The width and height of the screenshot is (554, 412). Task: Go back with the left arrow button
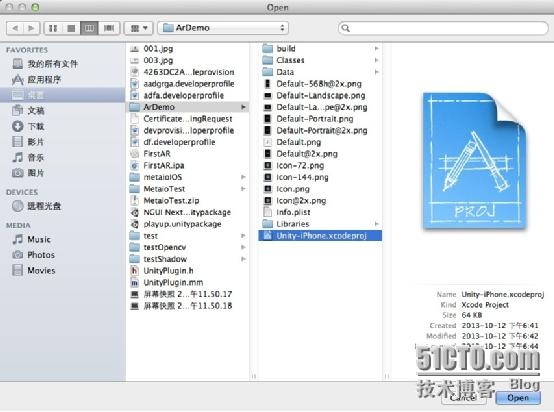point(15,28)
